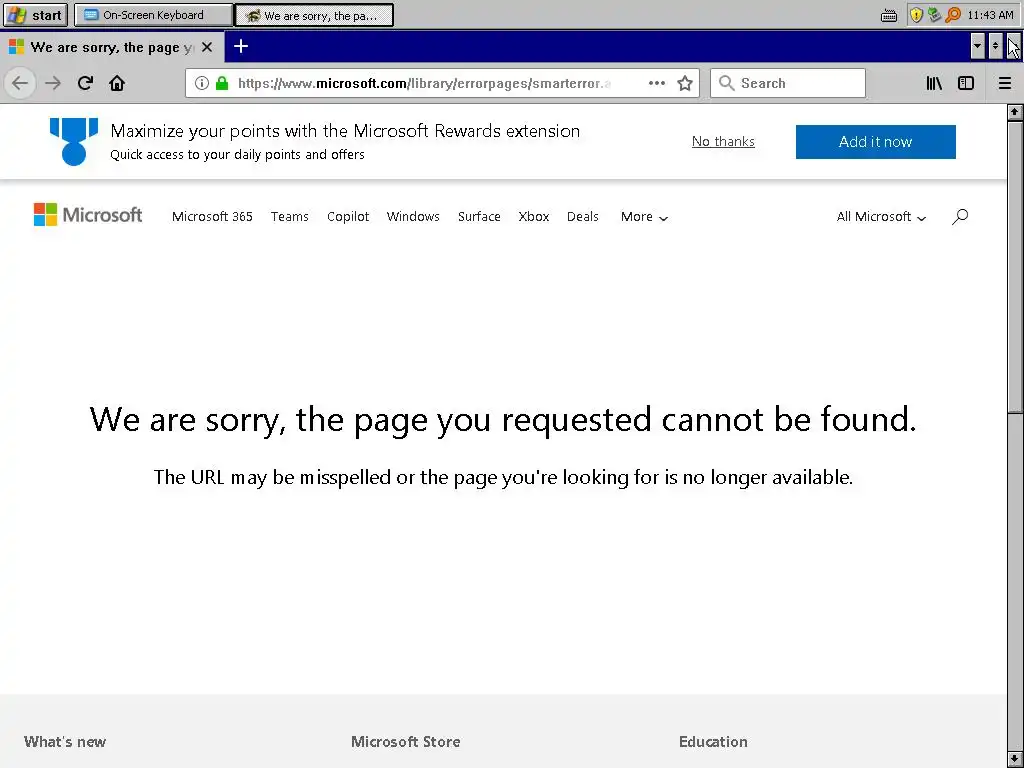The height and width of the screenshot is (768, 1024).
Task: Click inside the browser Search field
Action: tap(788, 83)
